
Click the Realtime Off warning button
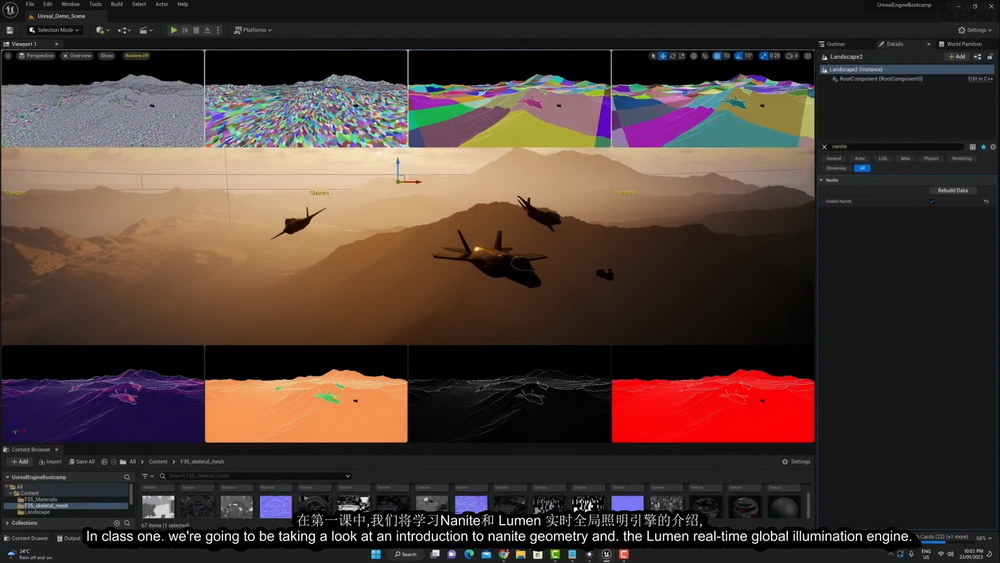(x=136, y=56)
